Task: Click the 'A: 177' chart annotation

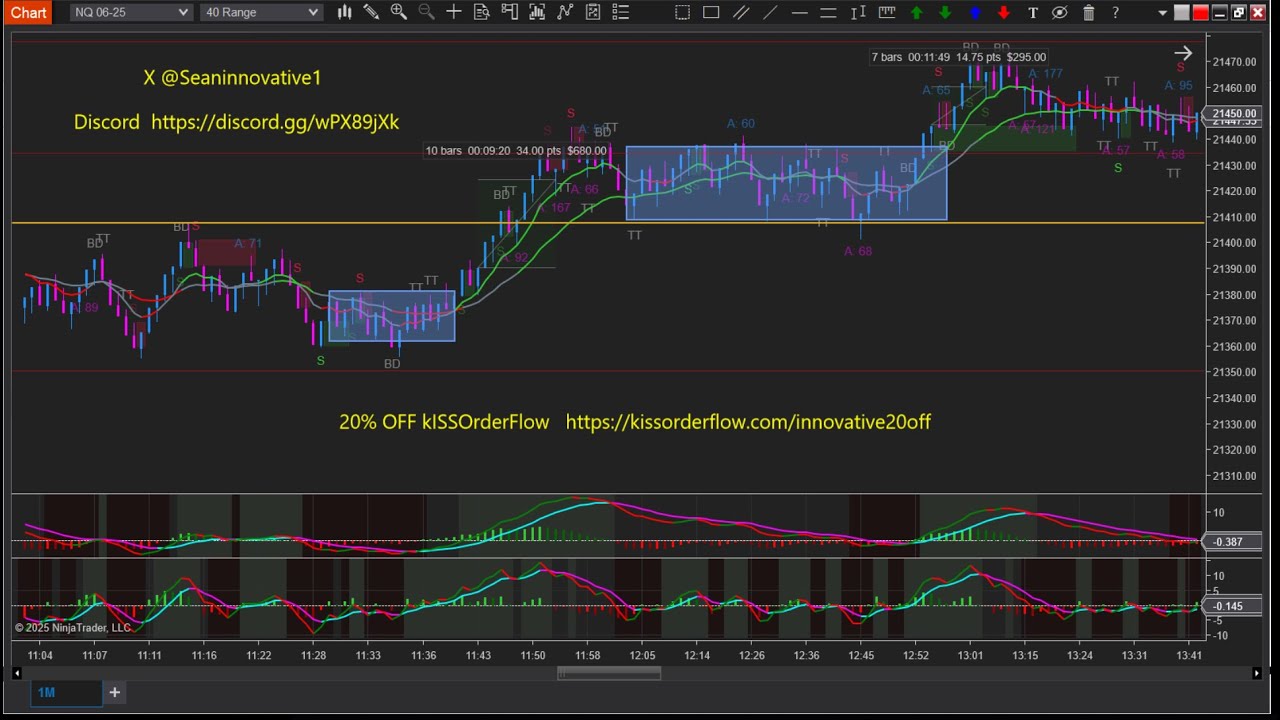Action: point(1045,74)
